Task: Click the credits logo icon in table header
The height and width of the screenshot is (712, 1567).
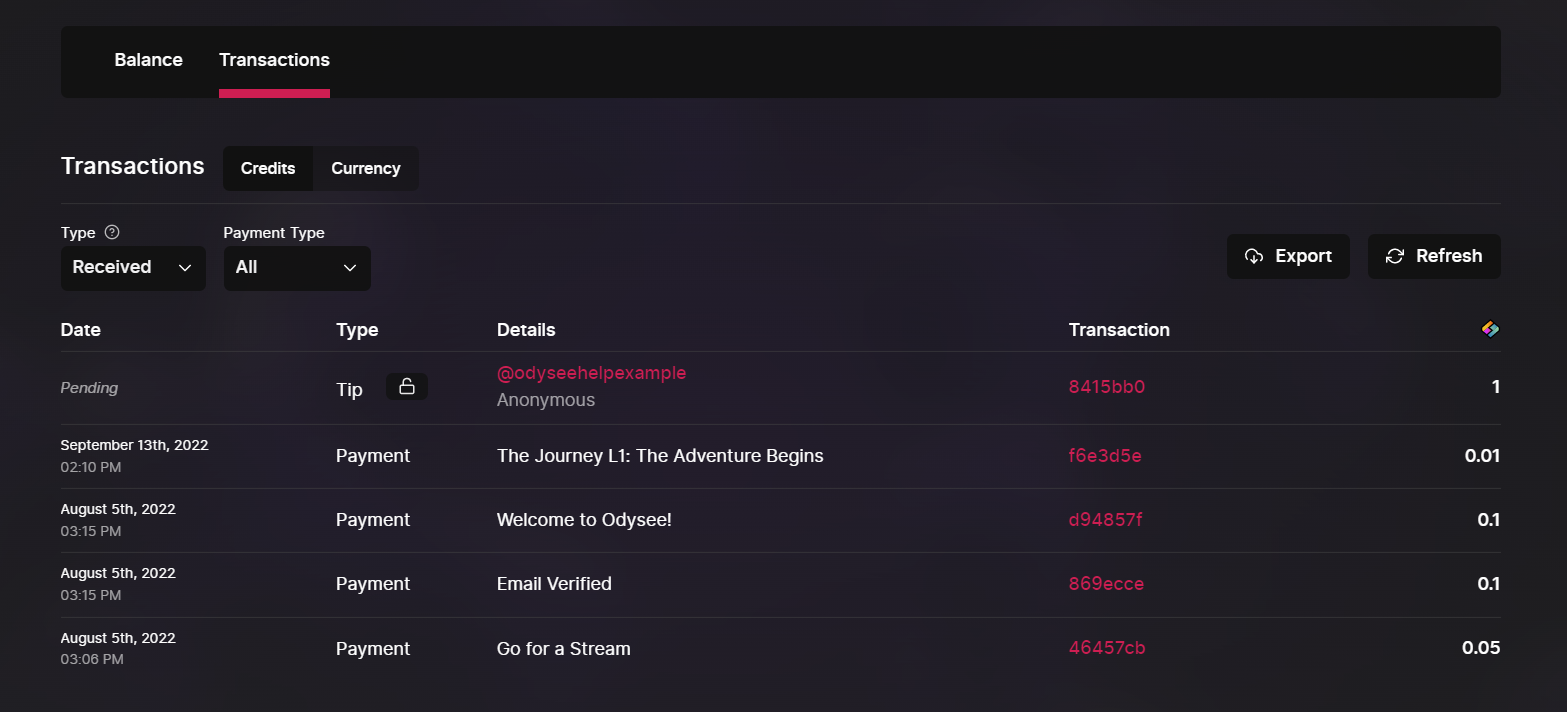Action: [x=1490, y=329]
